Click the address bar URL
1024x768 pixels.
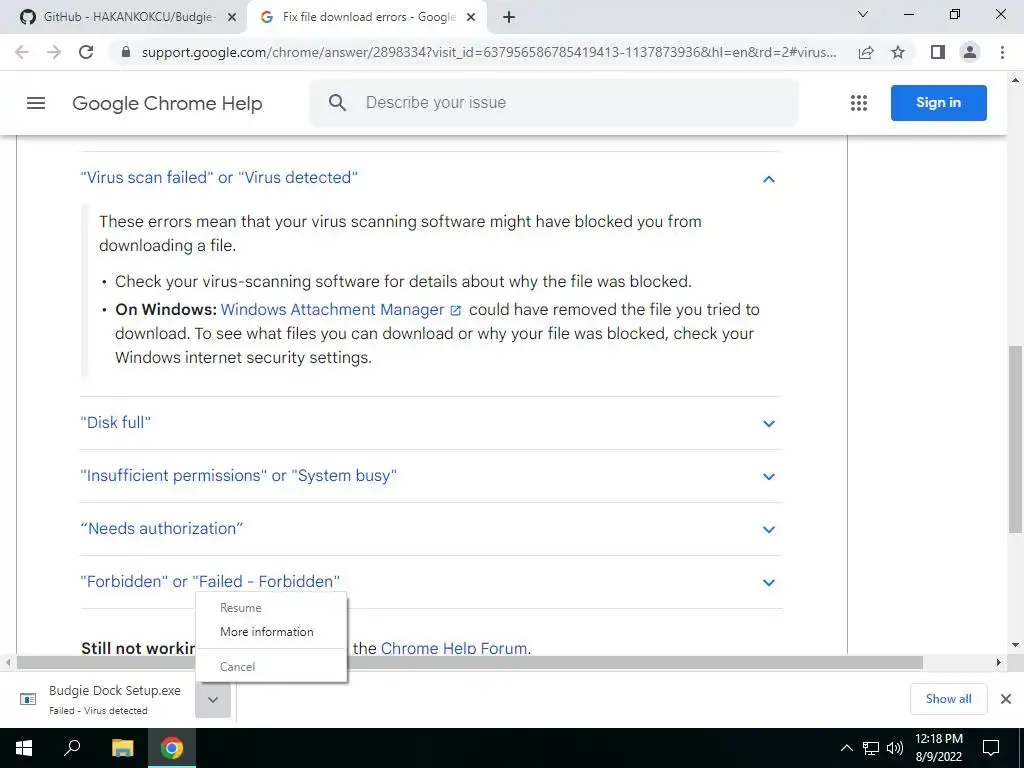(488, 52)
